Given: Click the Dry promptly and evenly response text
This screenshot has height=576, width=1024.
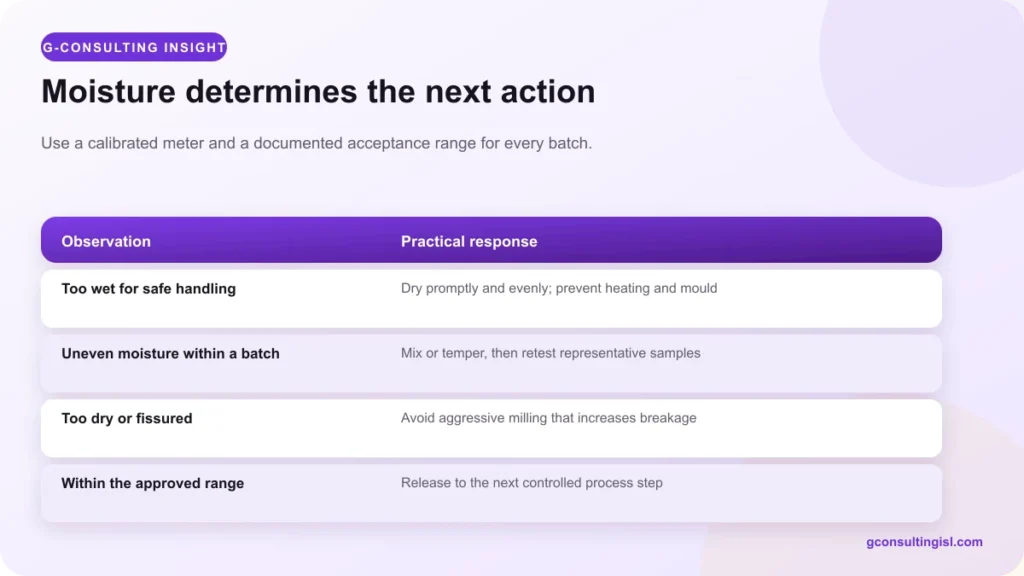Looking at the screenshot, I should pyautogui.click(x=559, y=289).
